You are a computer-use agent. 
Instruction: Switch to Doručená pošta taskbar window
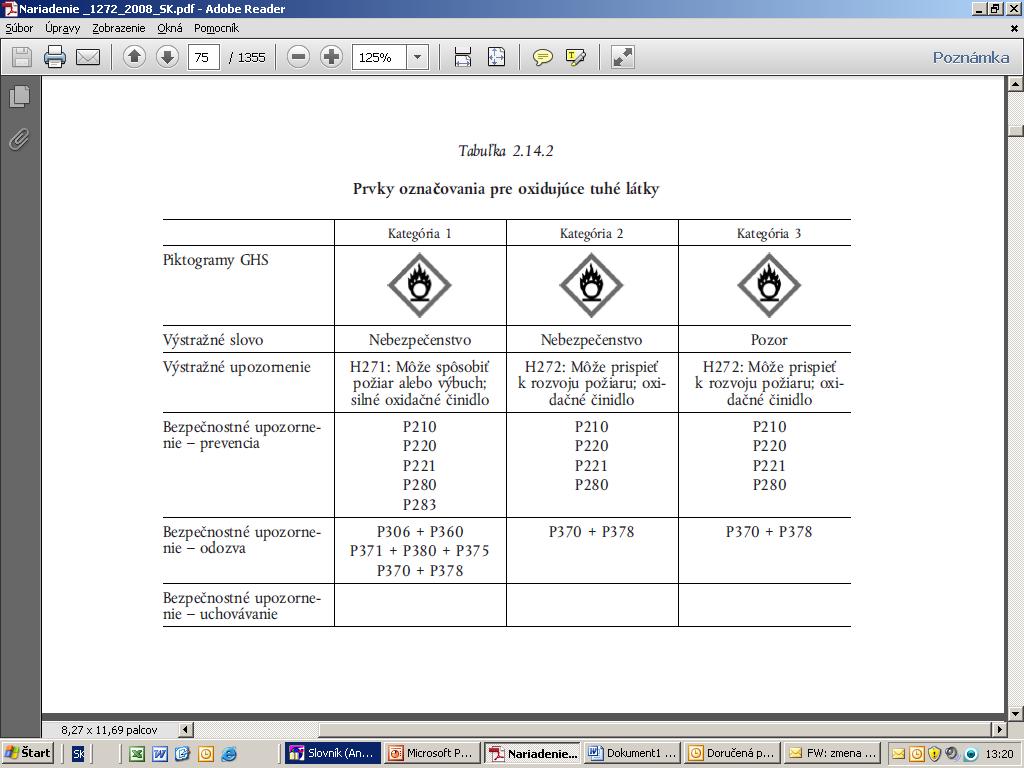[x=731, y=753]
